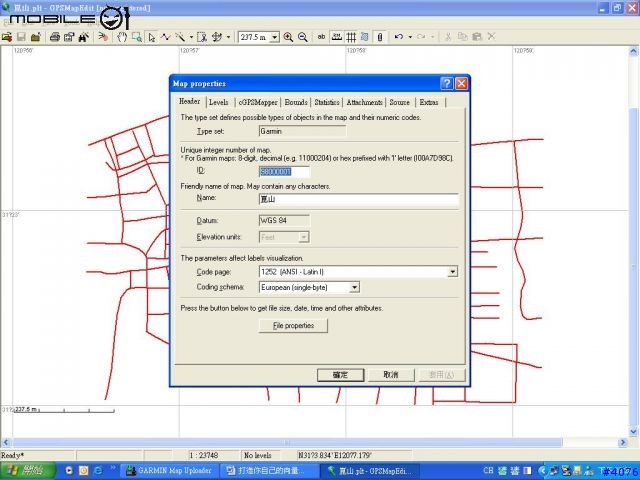
Task: Click the Map properties help question-mark button
Action: point(447,83)
